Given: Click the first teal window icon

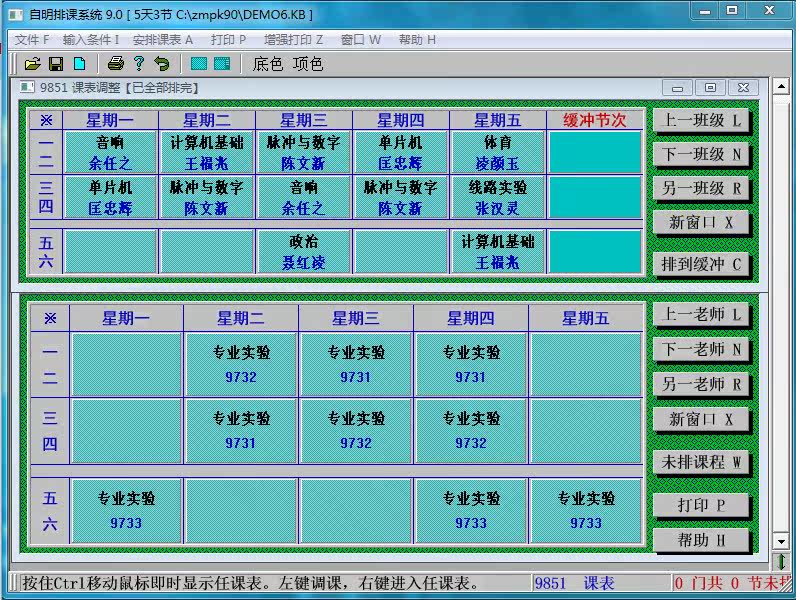Looking at the screenshot, I should [198, 63].
